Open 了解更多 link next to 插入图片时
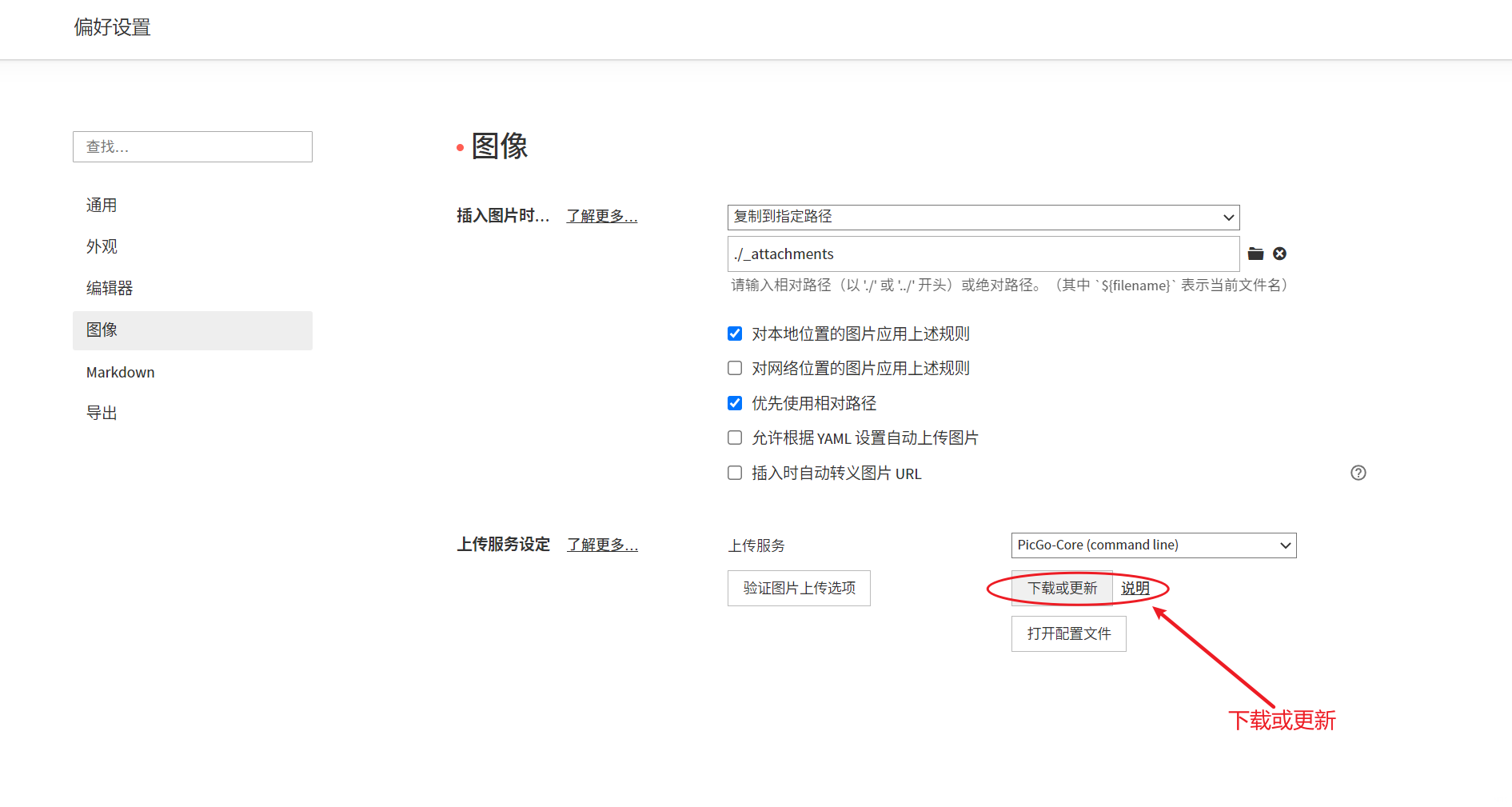Image resolution: width=1512 pixels, height=807 pixels. [x=602, y=216]
